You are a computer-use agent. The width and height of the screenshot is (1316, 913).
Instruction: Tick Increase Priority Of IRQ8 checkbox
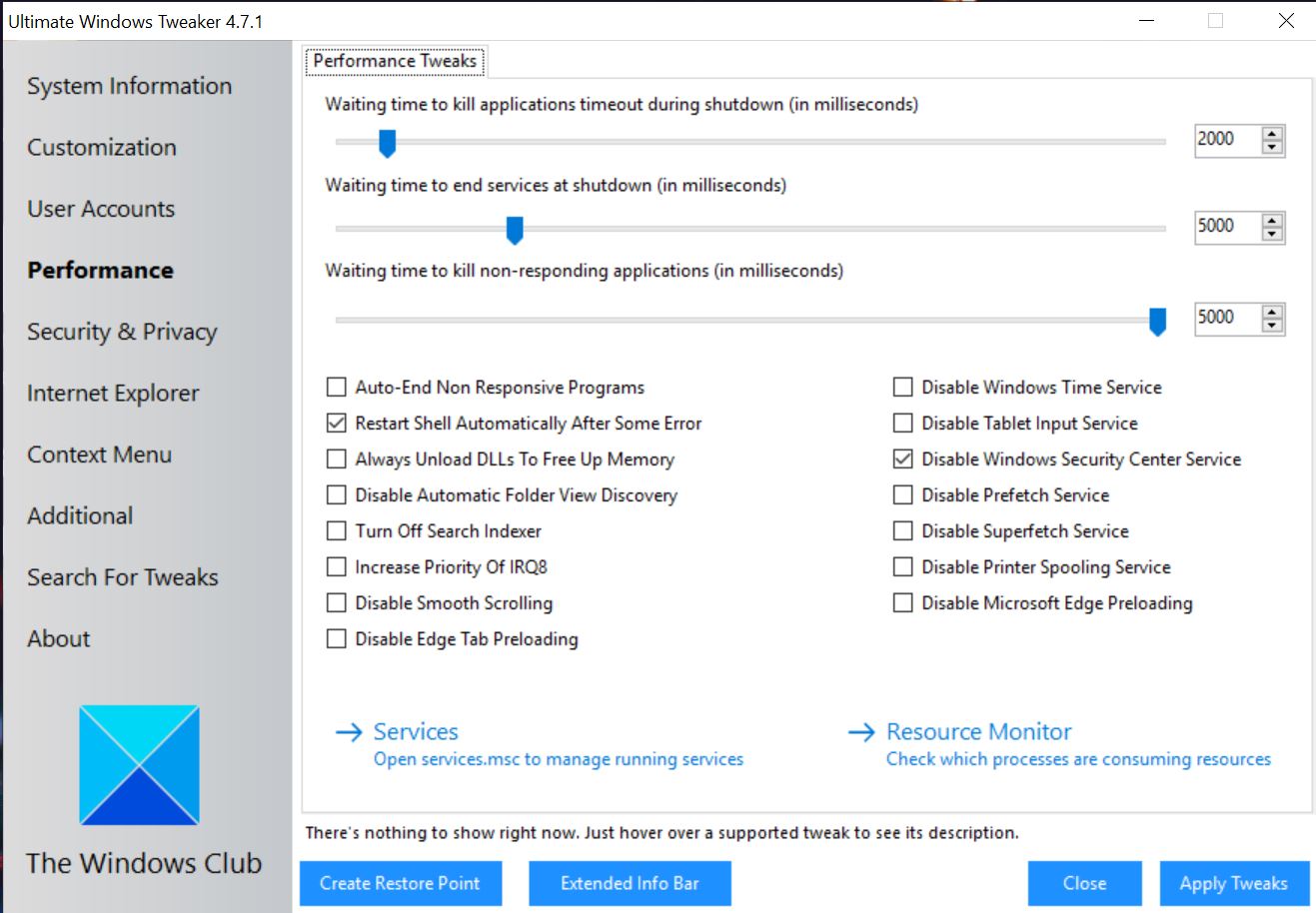click(337, 567)
